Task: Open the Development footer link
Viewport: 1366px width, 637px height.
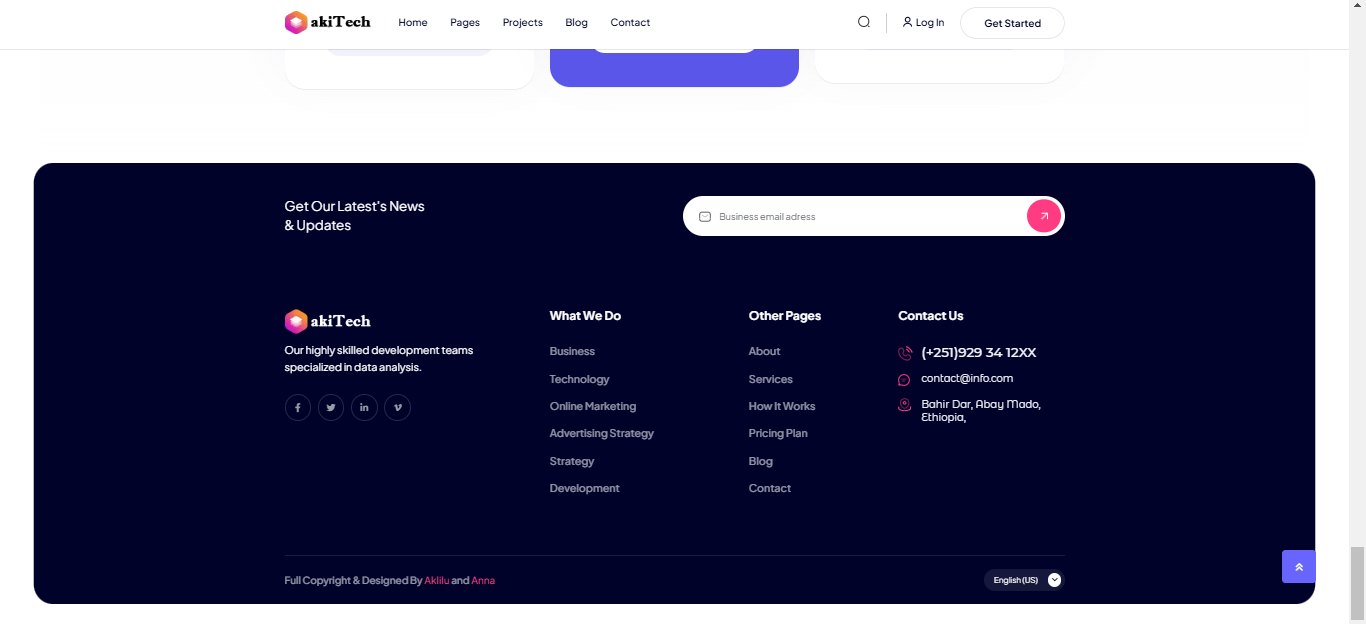Action: tap(585, 488)
